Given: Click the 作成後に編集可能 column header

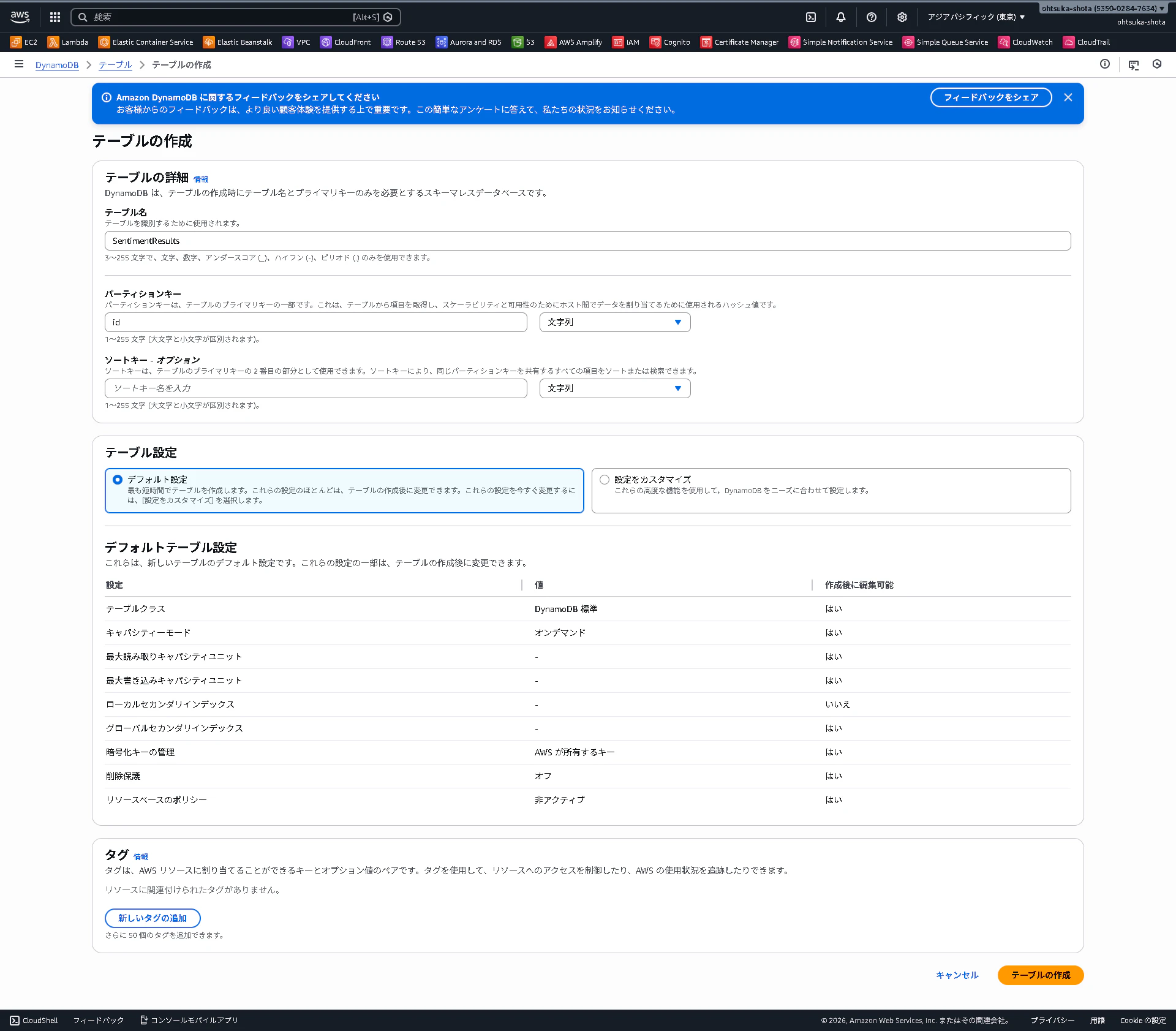Looking at the screenshot, I should point(859,585).
